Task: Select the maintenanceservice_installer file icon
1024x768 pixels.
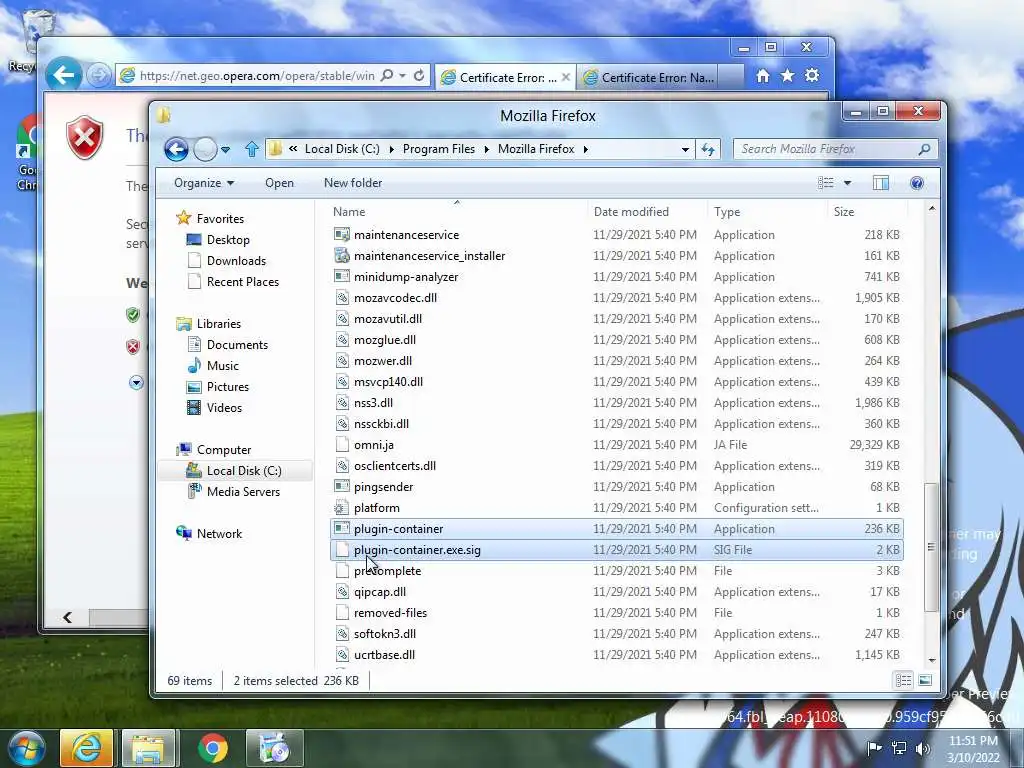Action: point(342,256)
